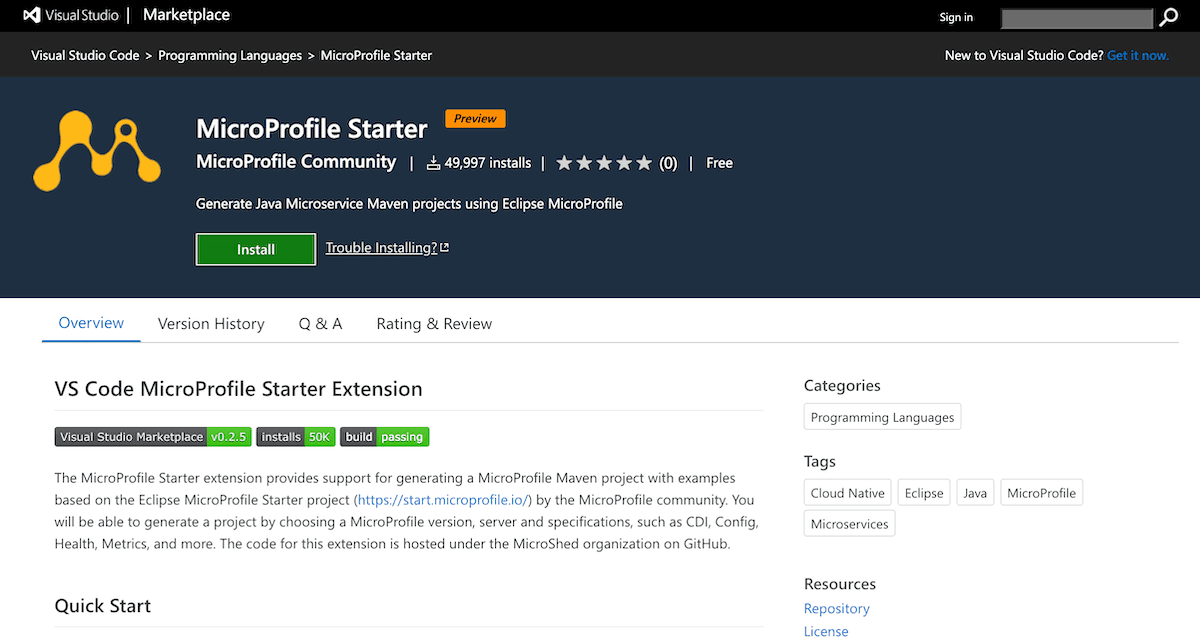Viewport: 1200px width, 643px height.
Task: Open the License resource link
Action: click(826, 631)
